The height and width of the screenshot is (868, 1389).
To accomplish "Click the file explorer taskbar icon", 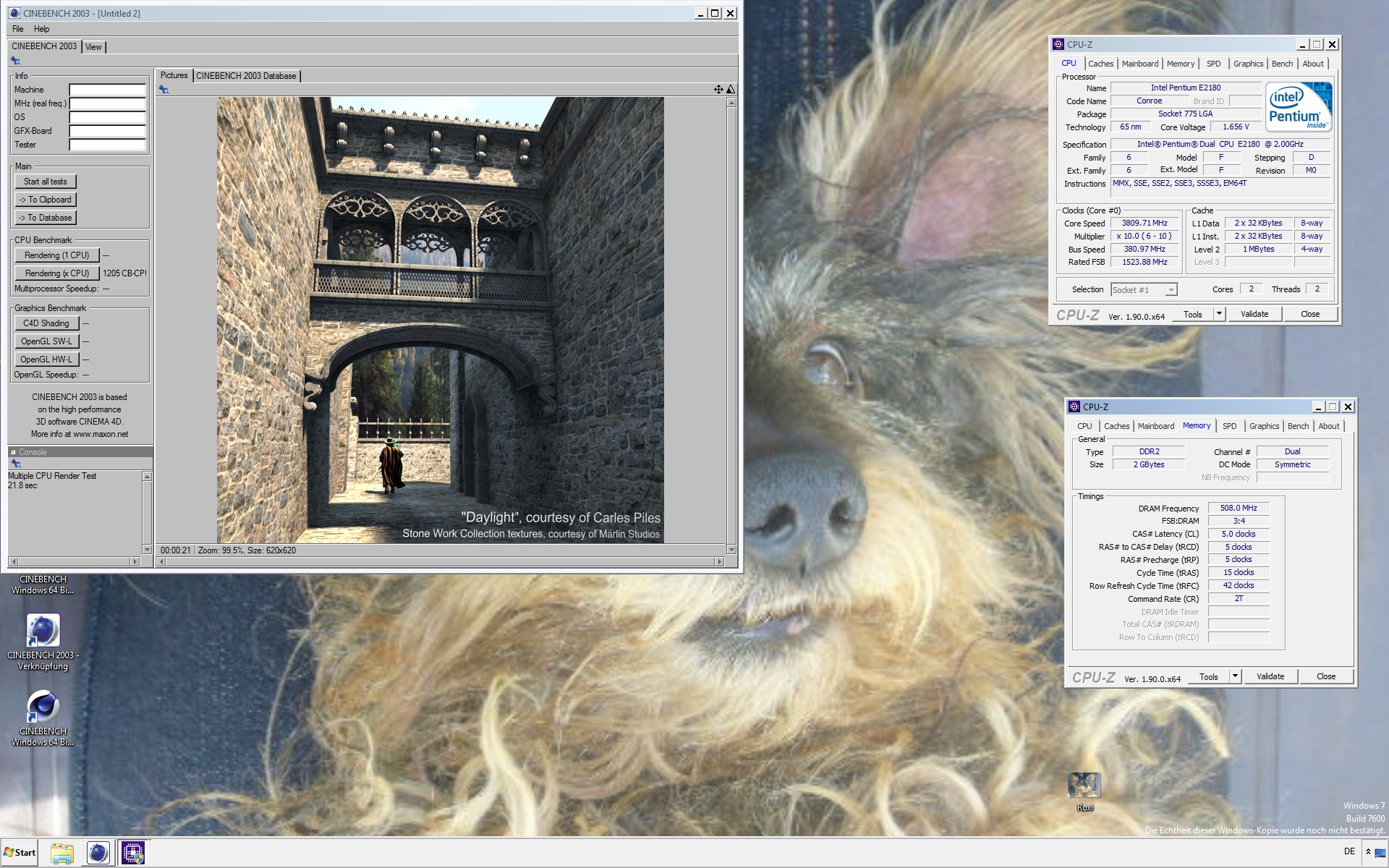I will (x=62, y=854).
